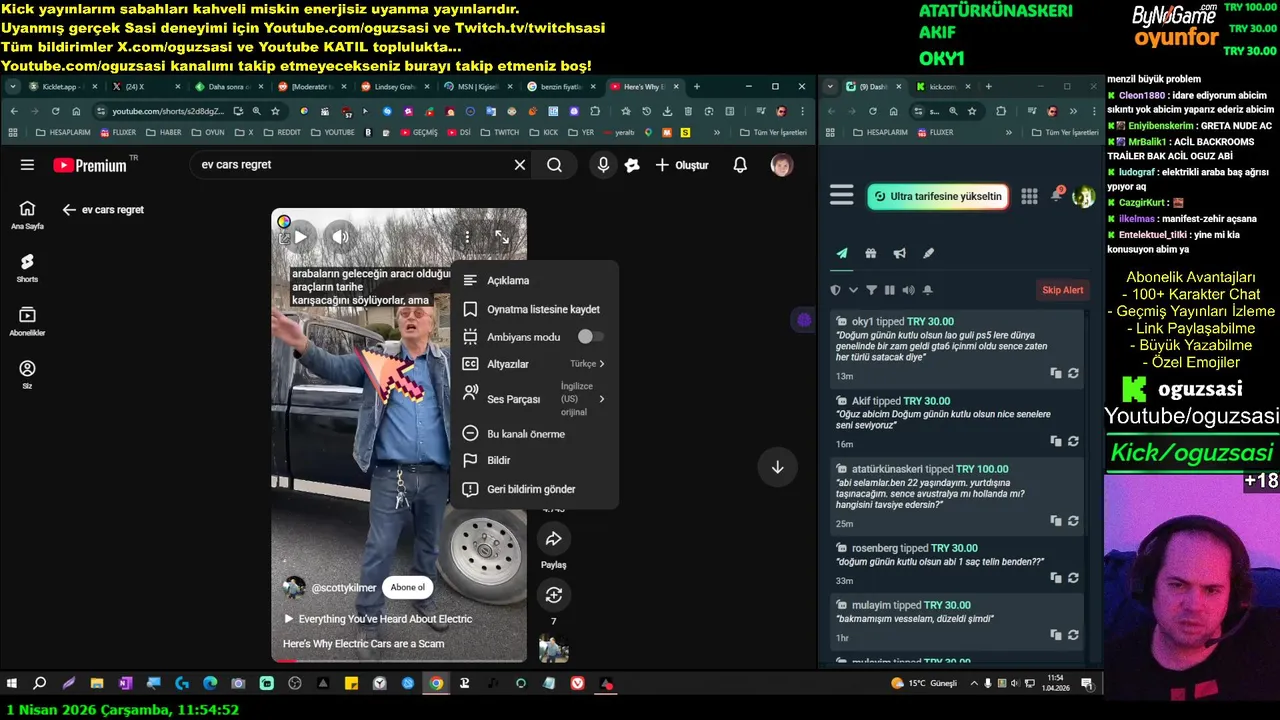The image size is (1280, 720).
Task: Start voice search with the microphone
Action: coord(603,165)
